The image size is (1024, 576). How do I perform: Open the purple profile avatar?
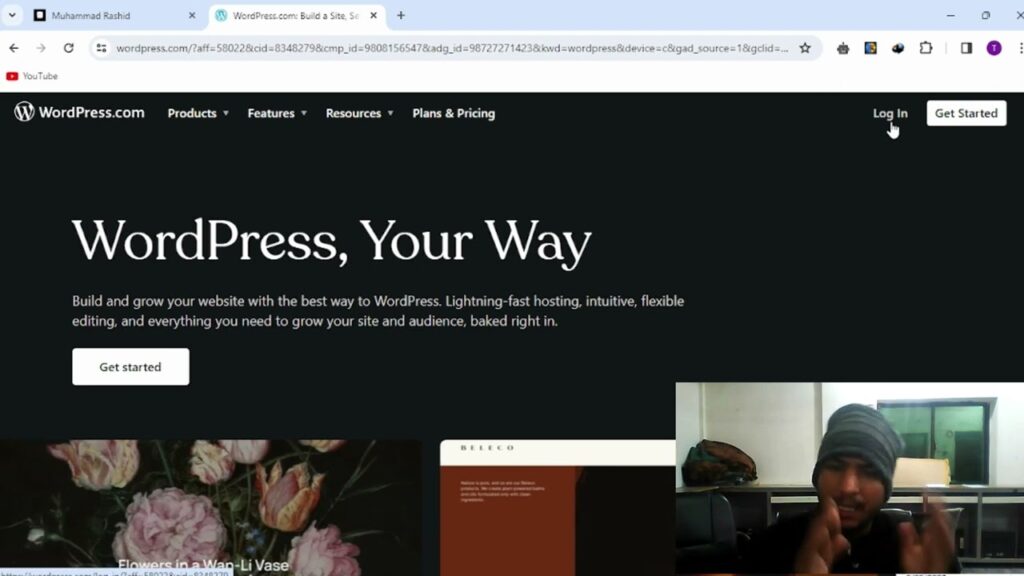[x=994, y=48]
